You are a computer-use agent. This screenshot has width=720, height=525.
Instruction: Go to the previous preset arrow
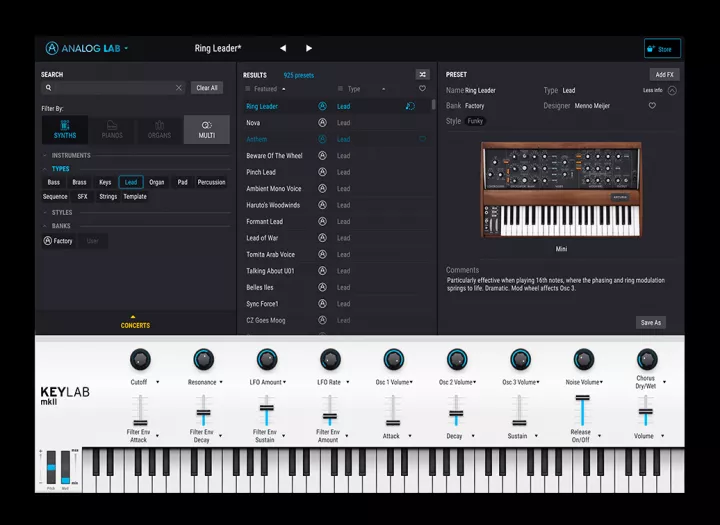click(x=283, y=48)
